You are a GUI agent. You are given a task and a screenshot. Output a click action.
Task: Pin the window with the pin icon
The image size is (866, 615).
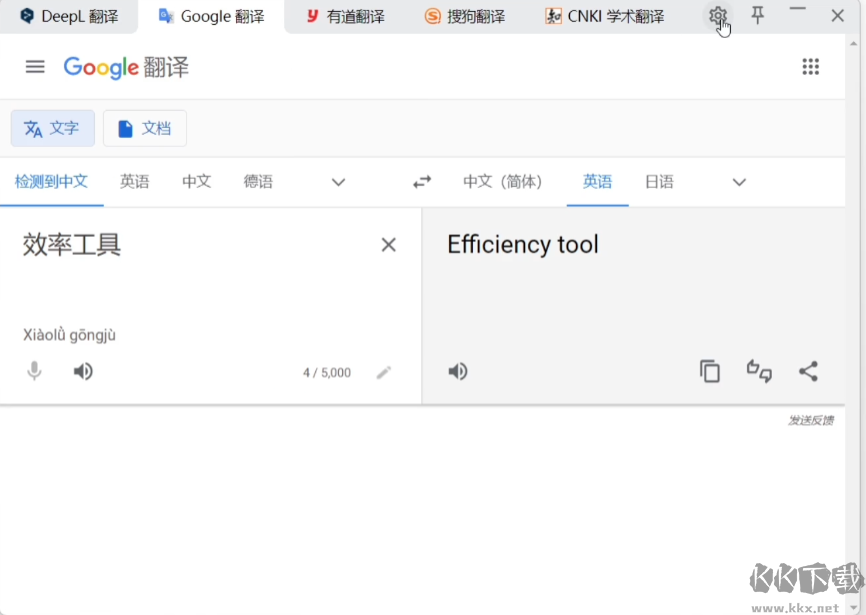(758, 15)
